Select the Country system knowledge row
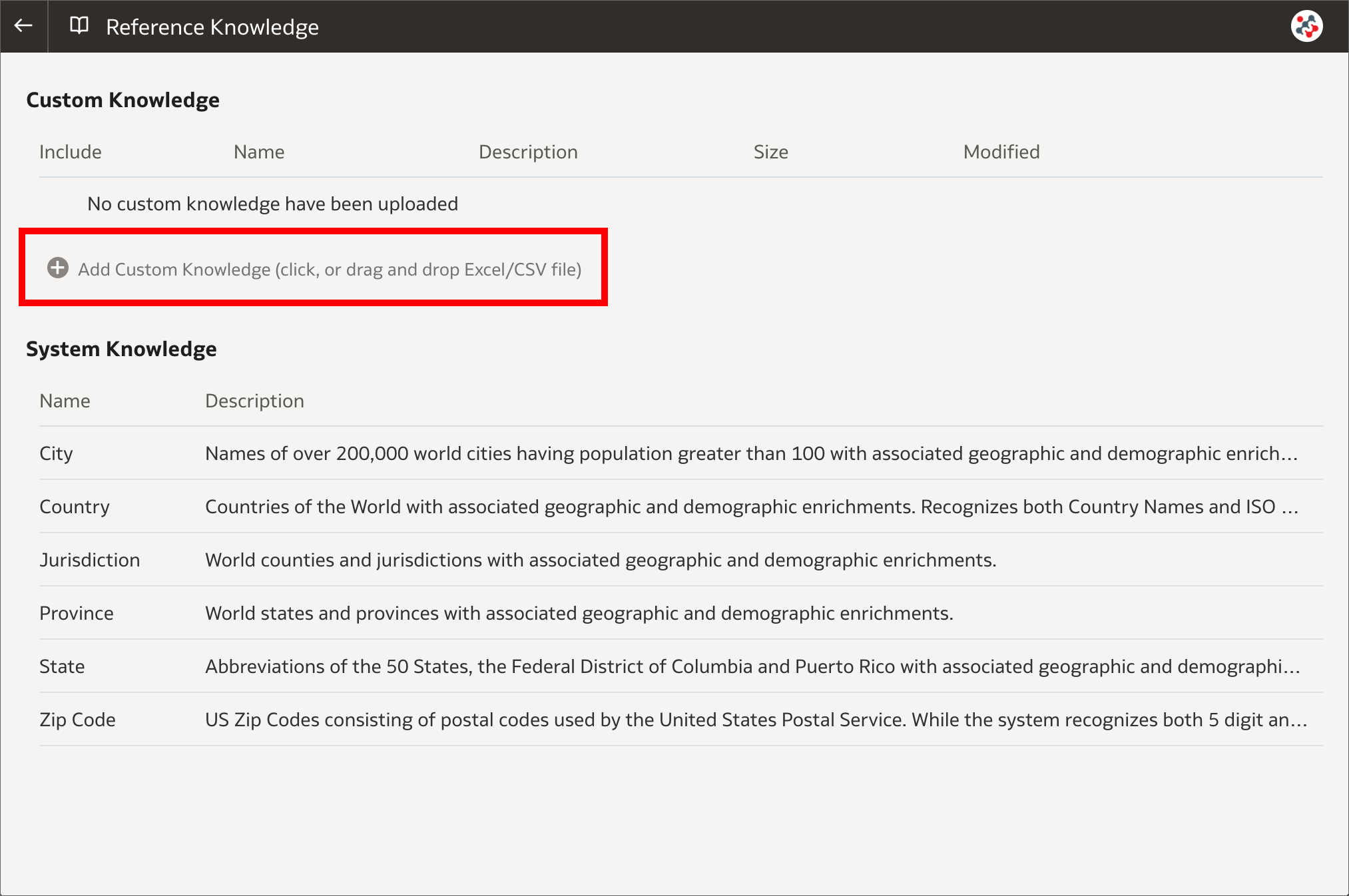Image resolution: width=1349 pixels, height=896 pixels. click(x=74, y=507)
